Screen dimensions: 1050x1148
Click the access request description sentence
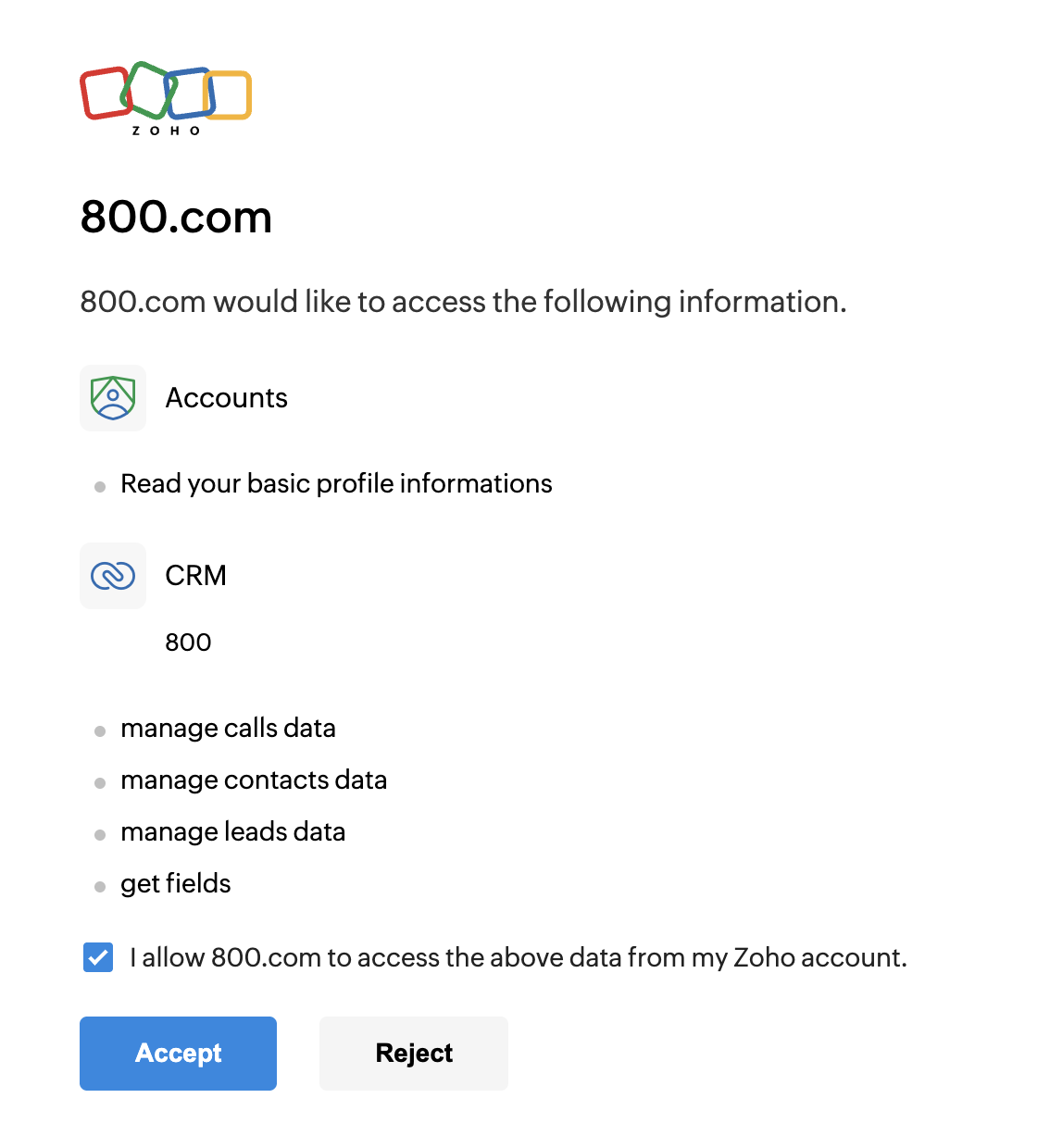pyautogui.click(x=463, y=302)
